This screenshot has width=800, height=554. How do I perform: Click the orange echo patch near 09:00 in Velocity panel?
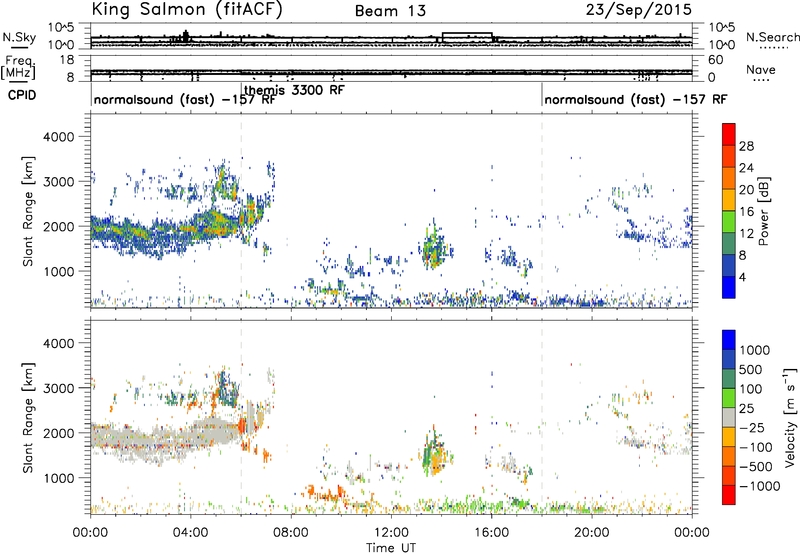click(x=324, y=493)
